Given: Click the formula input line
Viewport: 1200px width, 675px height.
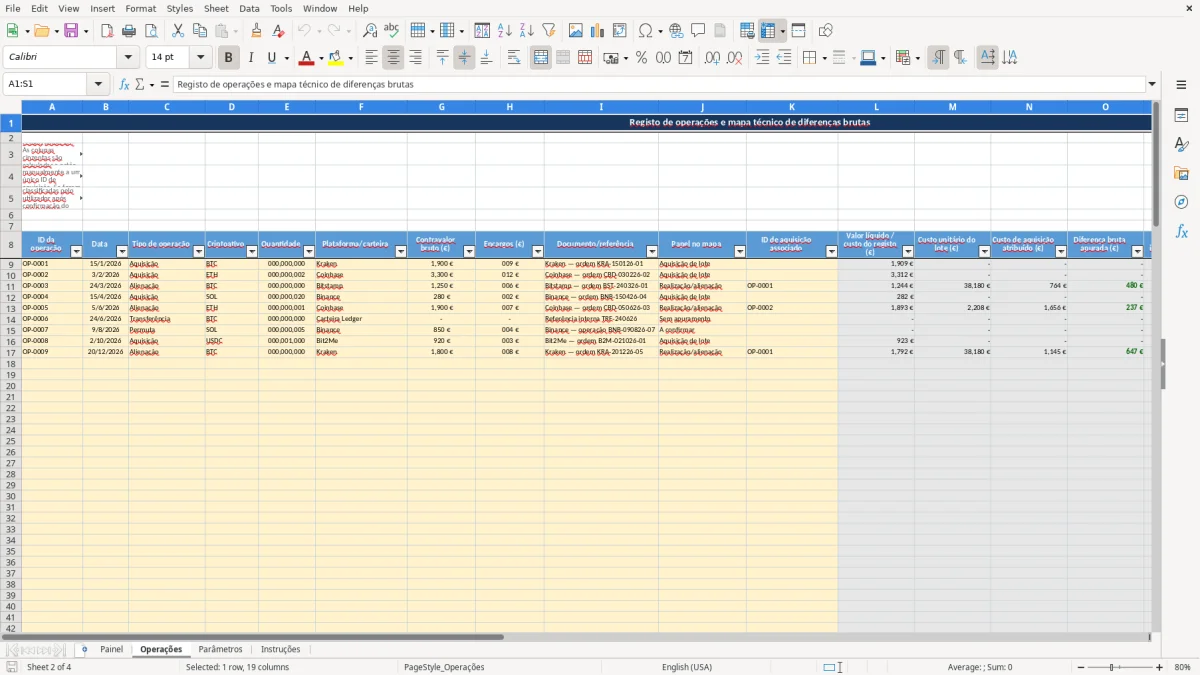Looking at the screenshot, I should coord(658,84).
